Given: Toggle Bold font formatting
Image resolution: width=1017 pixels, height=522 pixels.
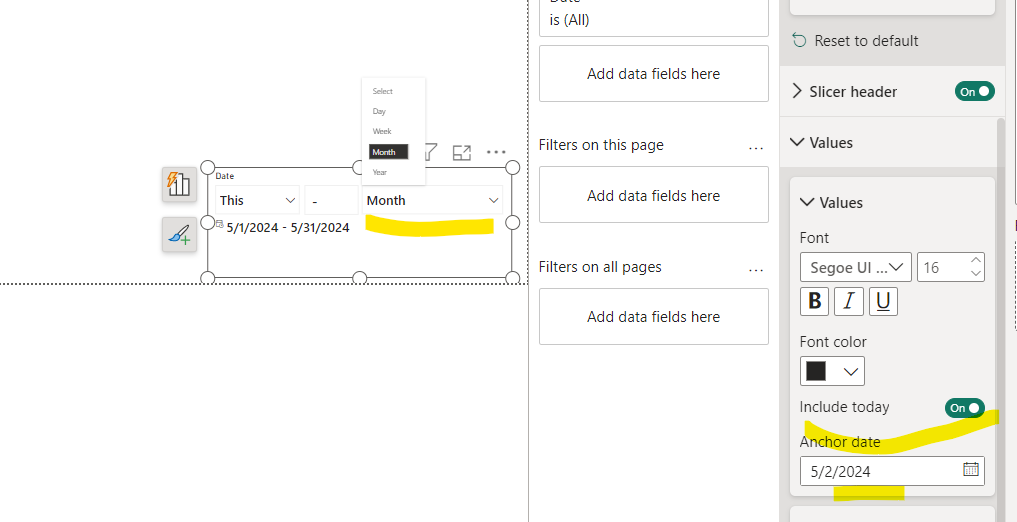Looking at the screenshot, I should 815,302.
